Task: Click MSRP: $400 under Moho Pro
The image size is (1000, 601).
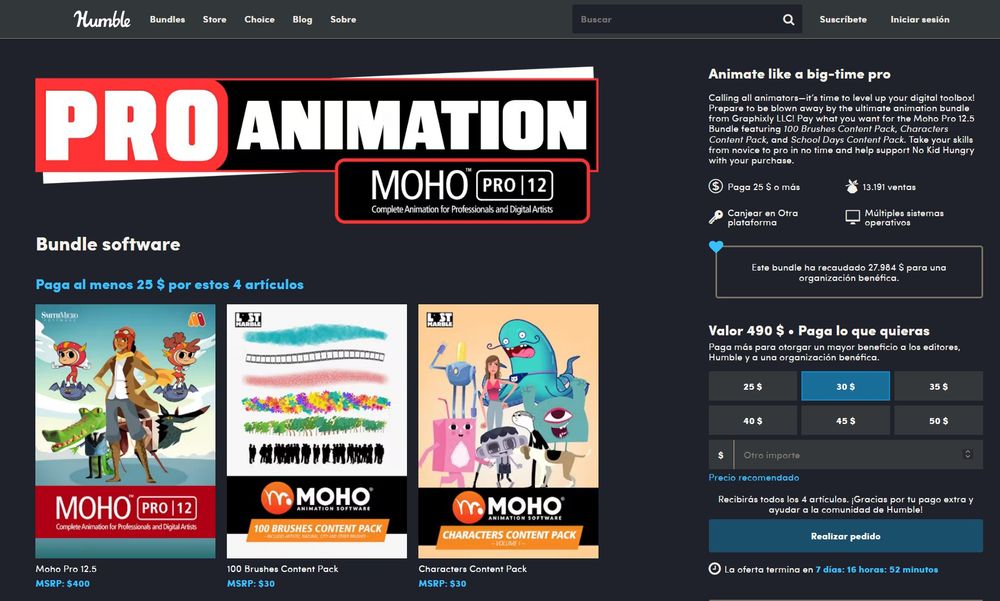Action: click(62, 583)
